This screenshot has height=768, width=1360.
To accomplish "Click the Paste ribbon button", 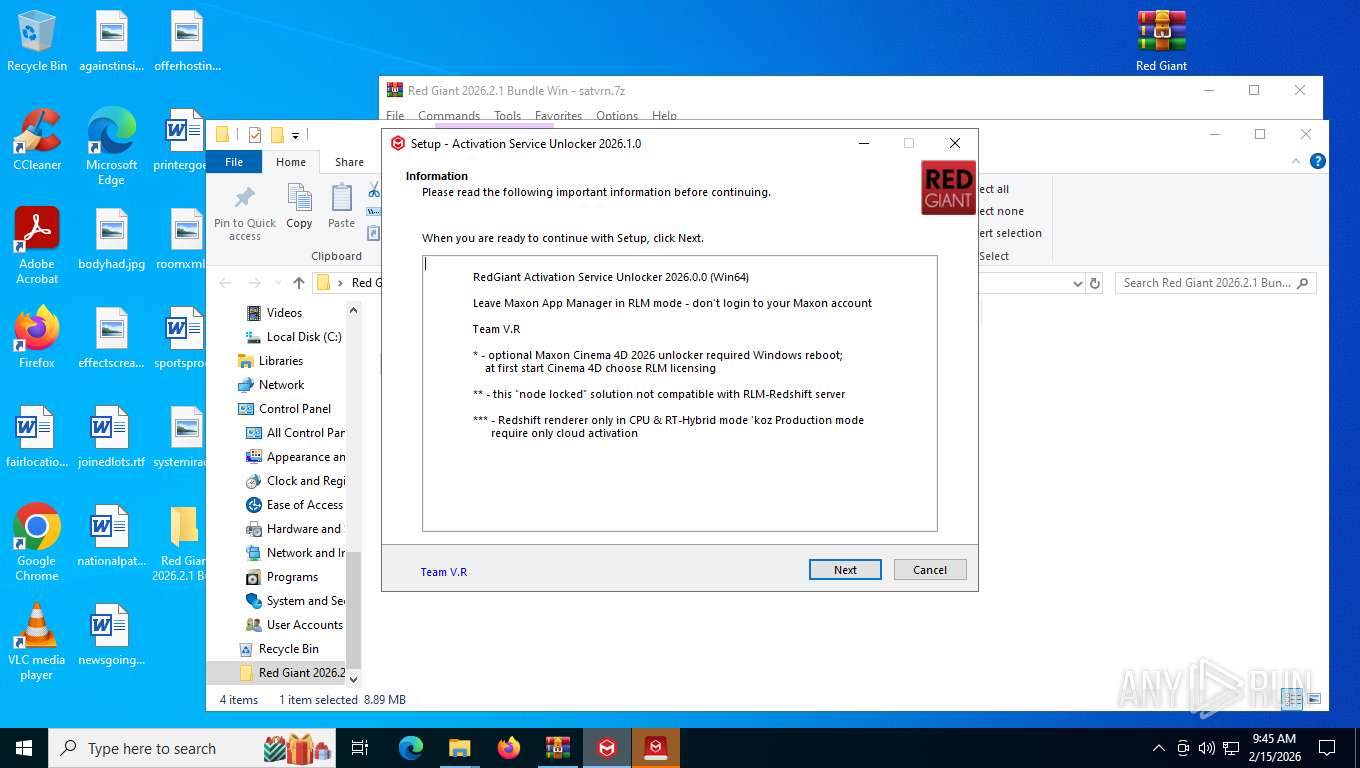I will coord(342,207).
